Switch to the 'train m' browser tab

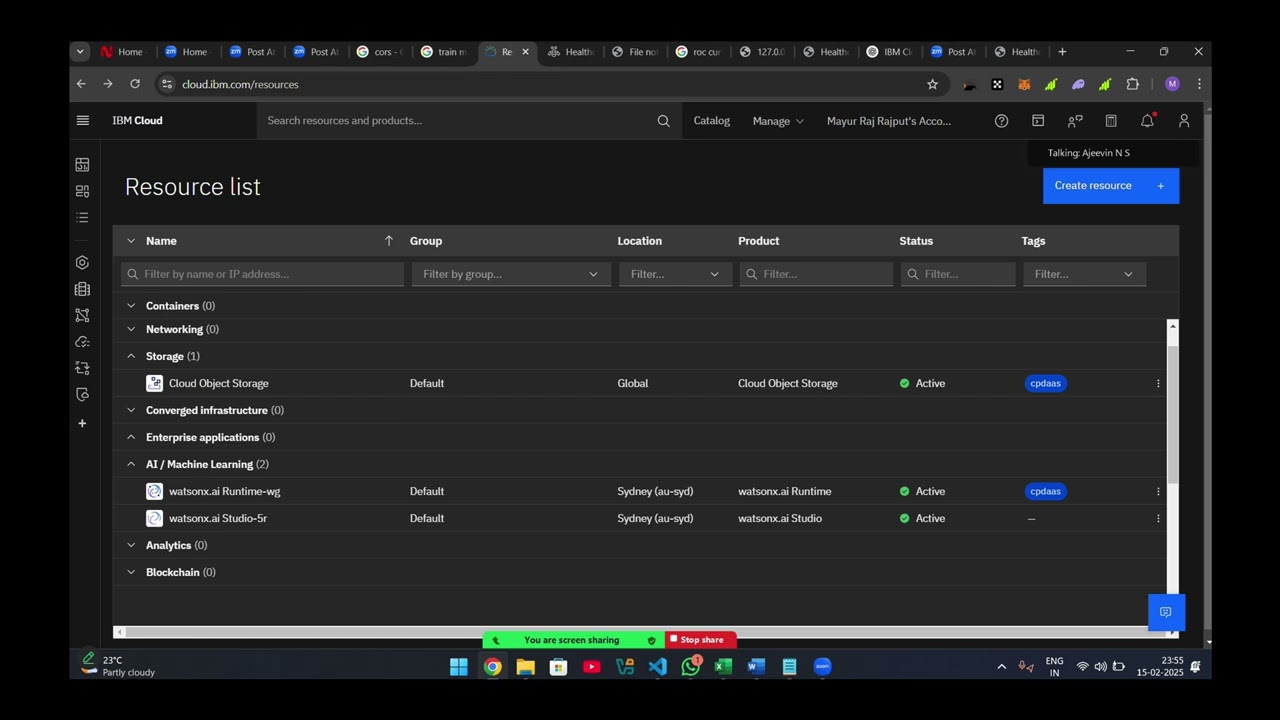[444, 52]
